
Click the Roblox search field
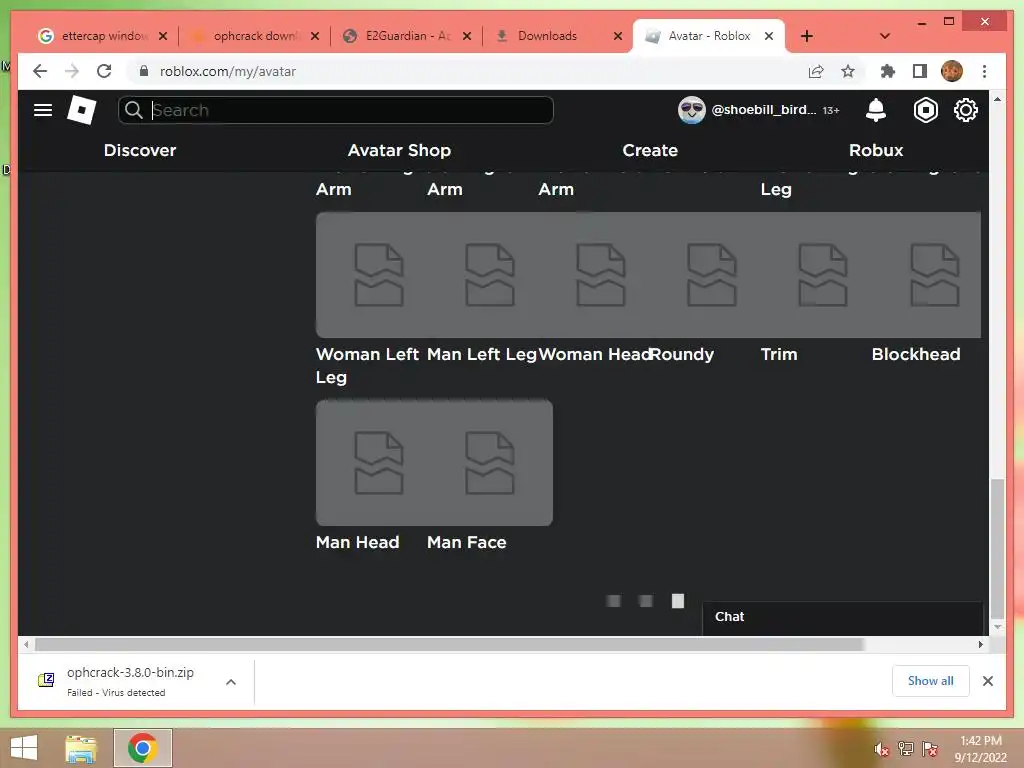[x=336, y=110]
